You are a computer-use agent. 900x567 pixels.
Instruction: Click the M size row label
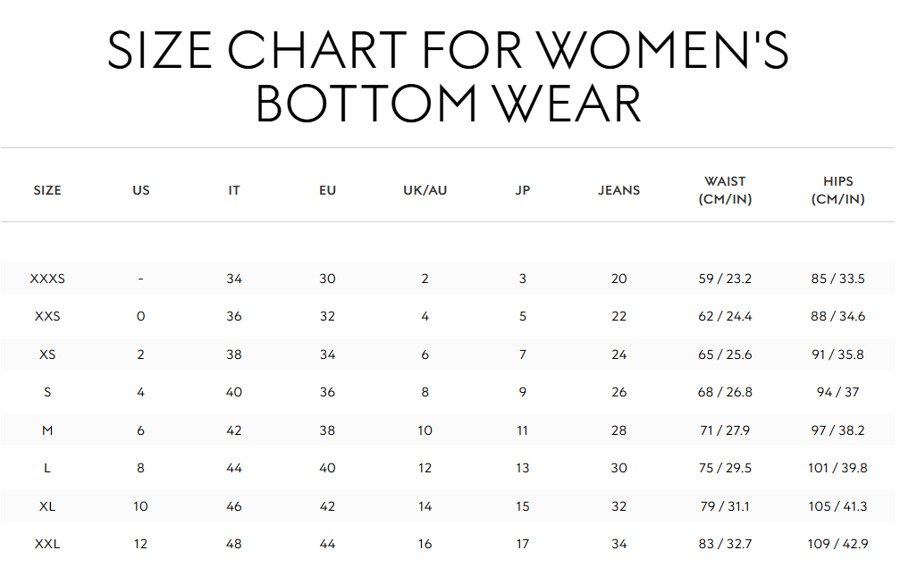click(47, 430)
